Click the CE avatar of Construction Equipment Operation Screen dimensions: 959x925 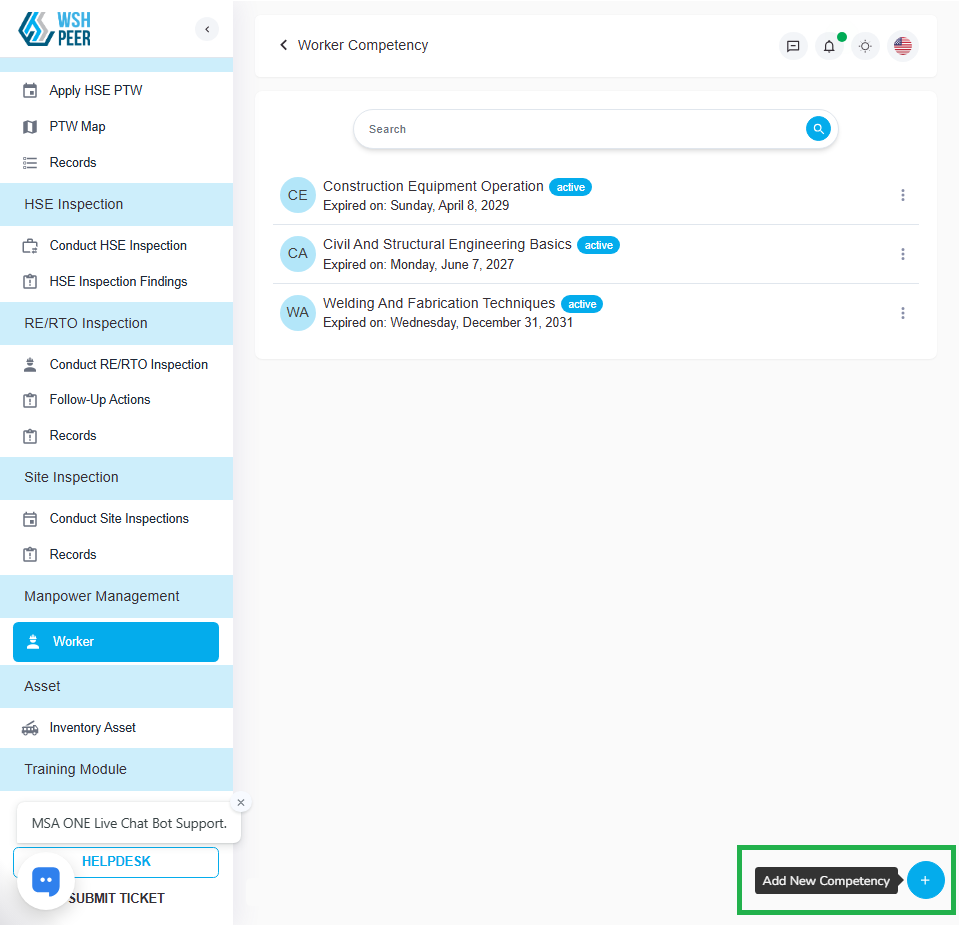(x=298, y=195)
